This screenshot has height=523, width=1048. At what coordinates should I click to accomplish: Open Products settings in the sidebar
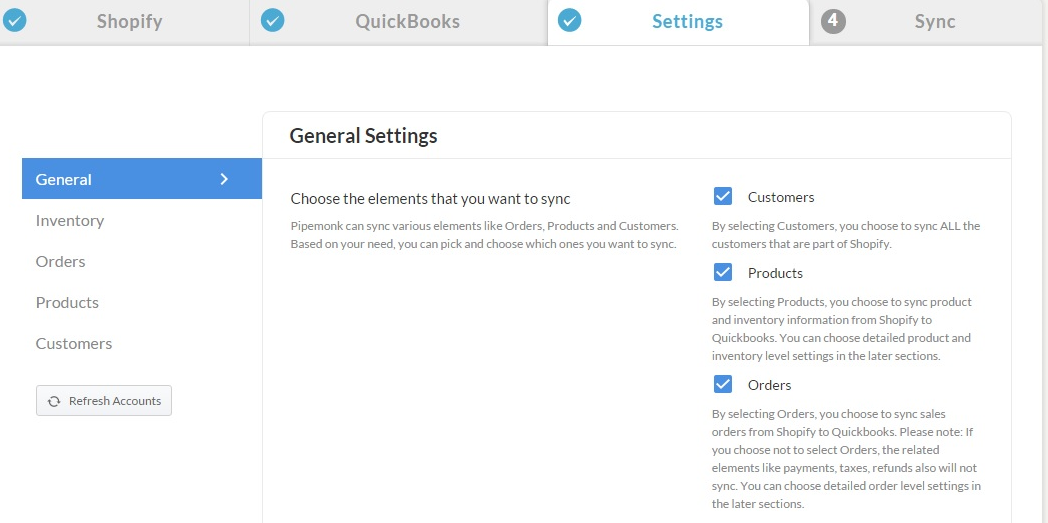67,303
